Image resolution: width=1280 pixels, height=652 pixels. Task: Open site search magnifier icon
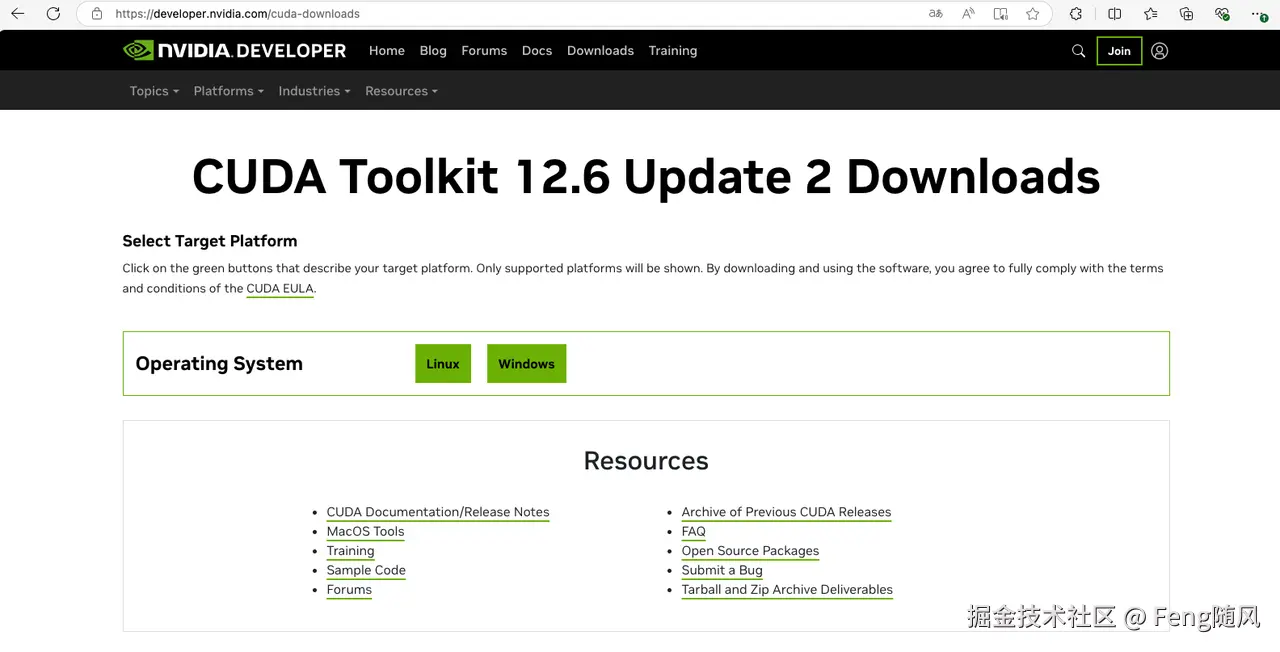(x=1078, y=51)
